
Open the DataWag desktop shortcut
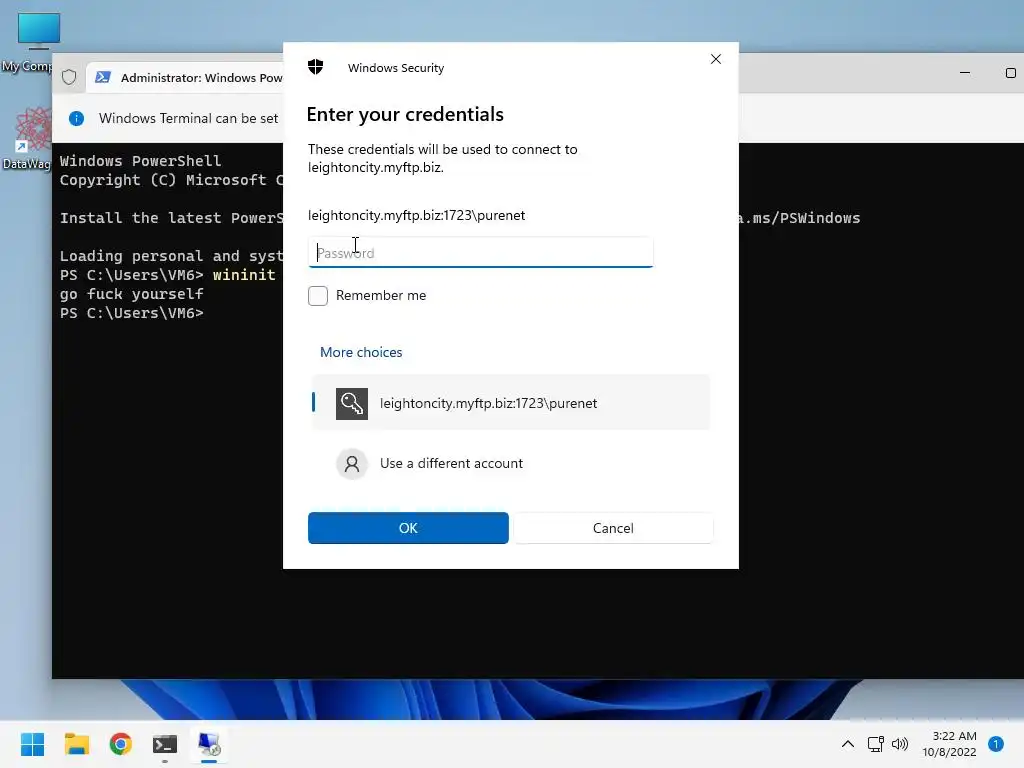(26, 139)
